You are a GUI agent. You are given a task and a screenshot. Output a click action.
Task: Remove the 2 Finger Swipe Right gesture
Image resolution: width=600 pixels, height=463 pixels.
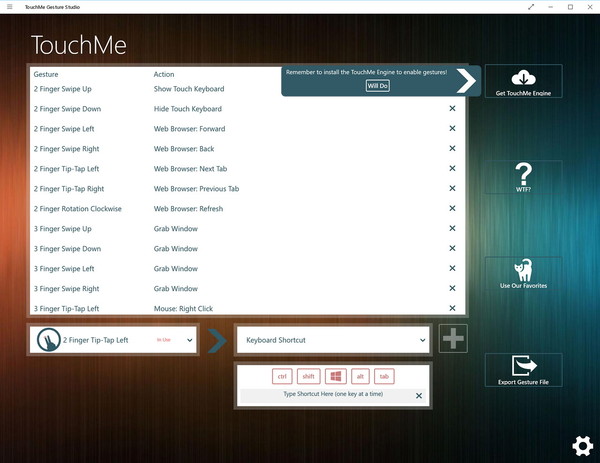(x=452, y=148)
